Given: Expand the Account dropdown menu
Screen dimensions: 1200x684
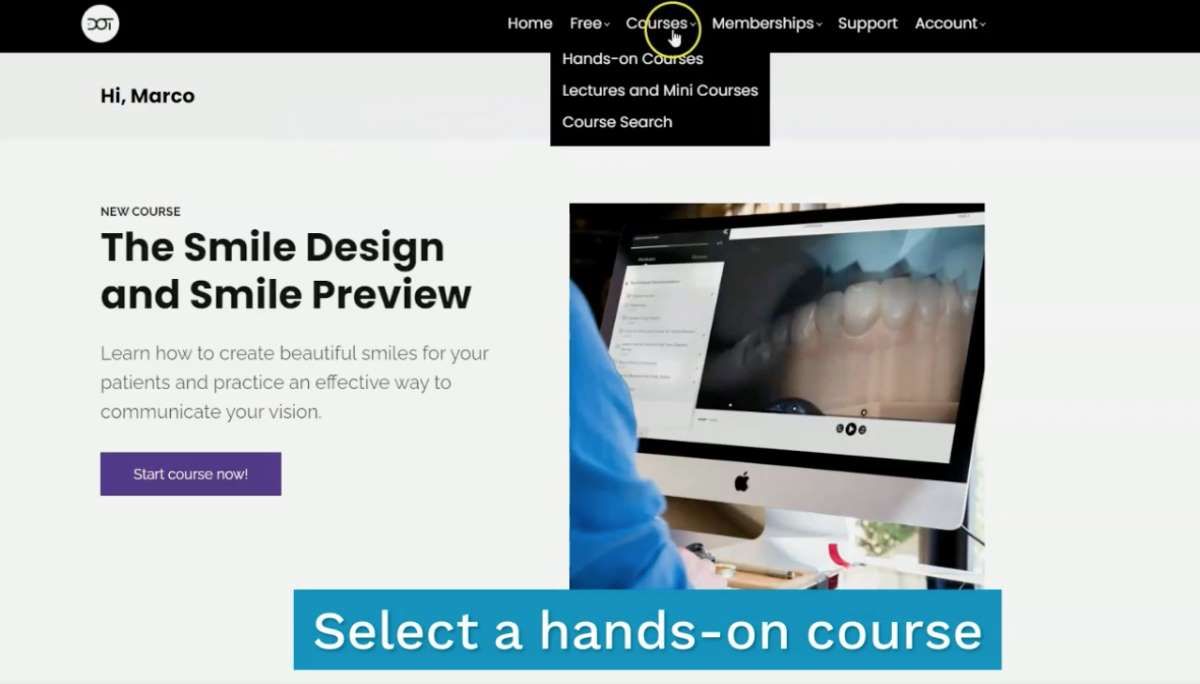Looking at the screenshot, I should [x=950, y=23].
